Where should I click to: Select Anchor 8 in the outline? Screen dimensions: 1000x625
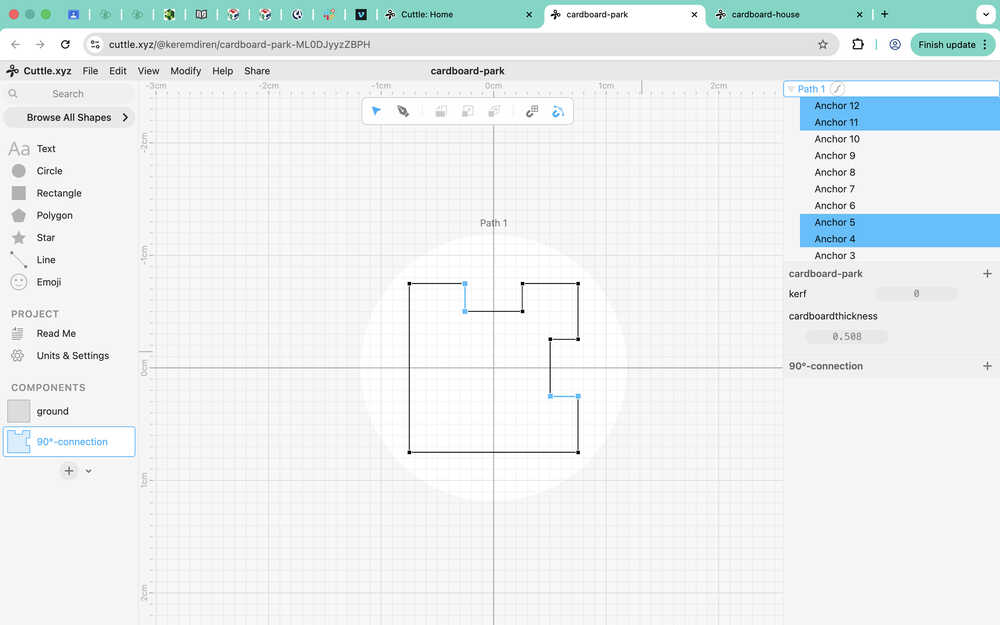click(900, 172)
